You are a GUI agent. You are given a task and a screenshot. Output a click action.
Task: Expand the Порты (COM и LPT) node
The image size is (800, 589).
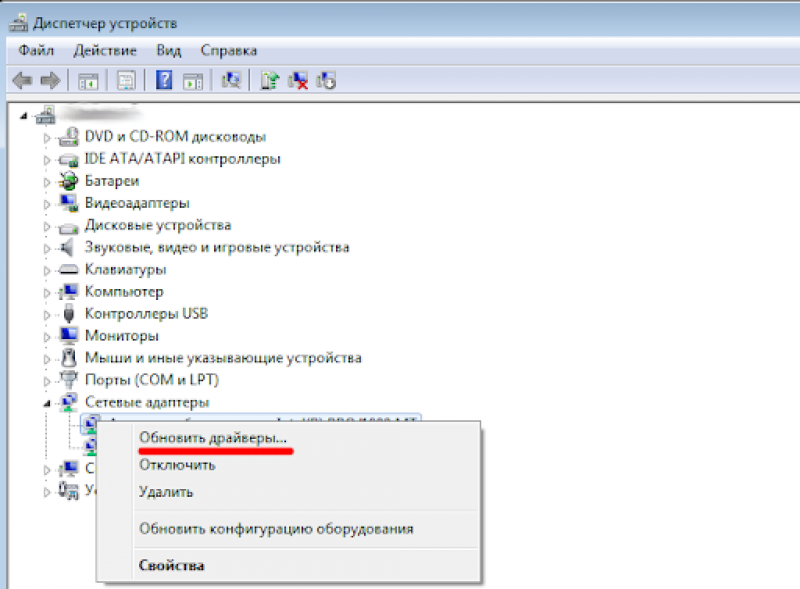click(x=47, y=381)
